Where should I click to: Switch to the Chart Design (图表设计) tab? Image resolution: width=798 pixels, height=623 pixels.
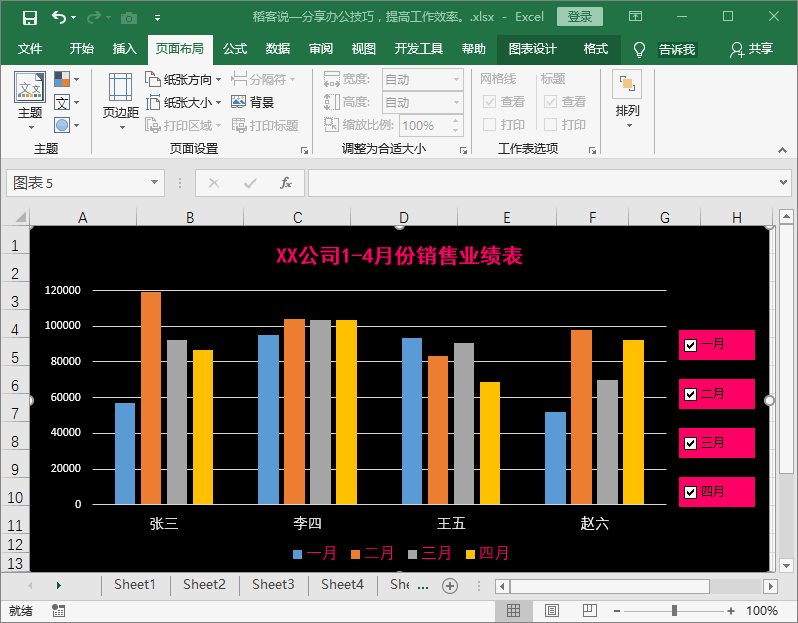(532, 49)
